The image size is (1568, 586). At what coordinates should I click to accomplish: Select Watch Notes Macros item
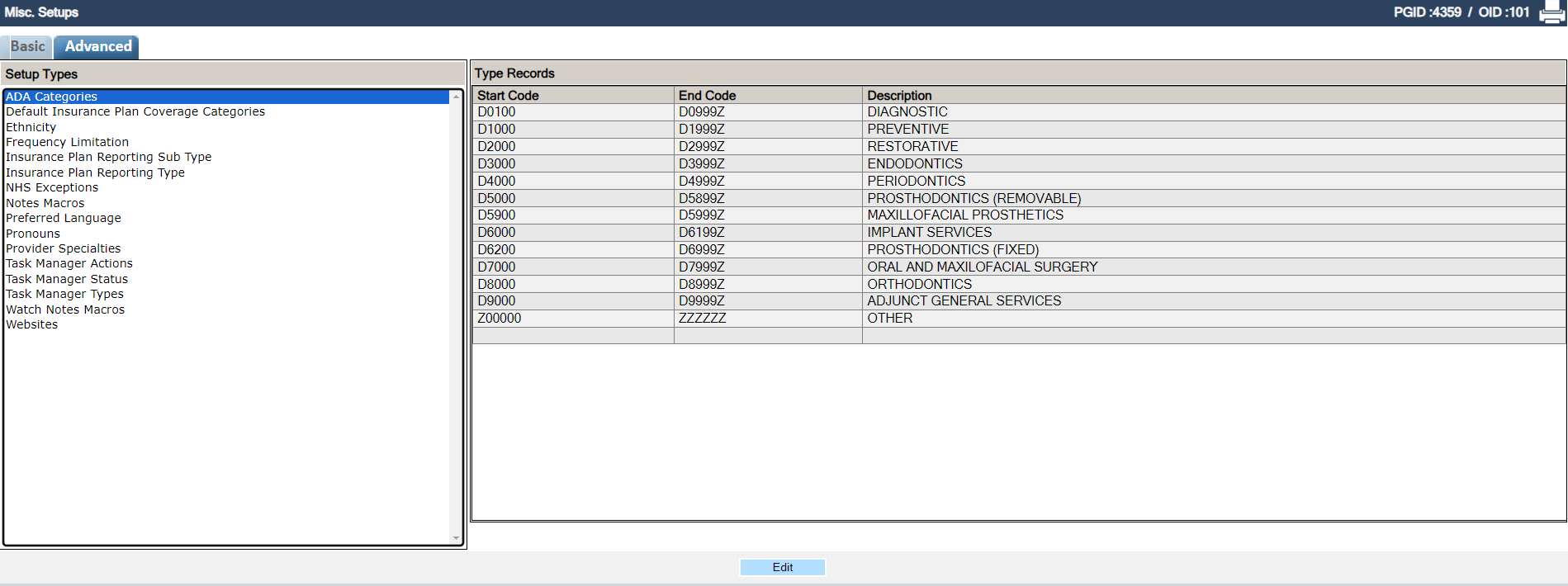pos(65,310)
